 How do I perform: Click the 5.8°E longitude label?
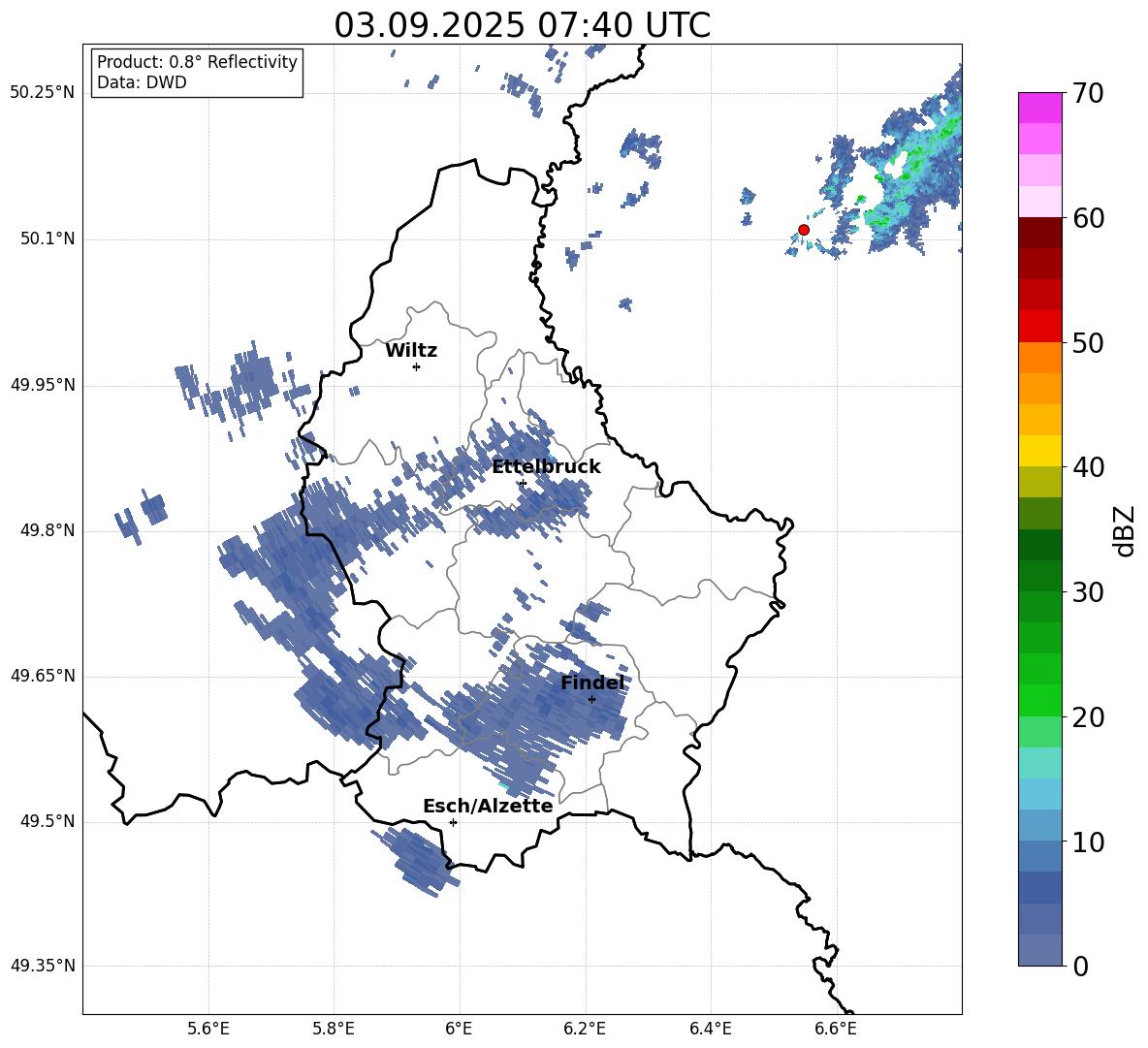334,1029
